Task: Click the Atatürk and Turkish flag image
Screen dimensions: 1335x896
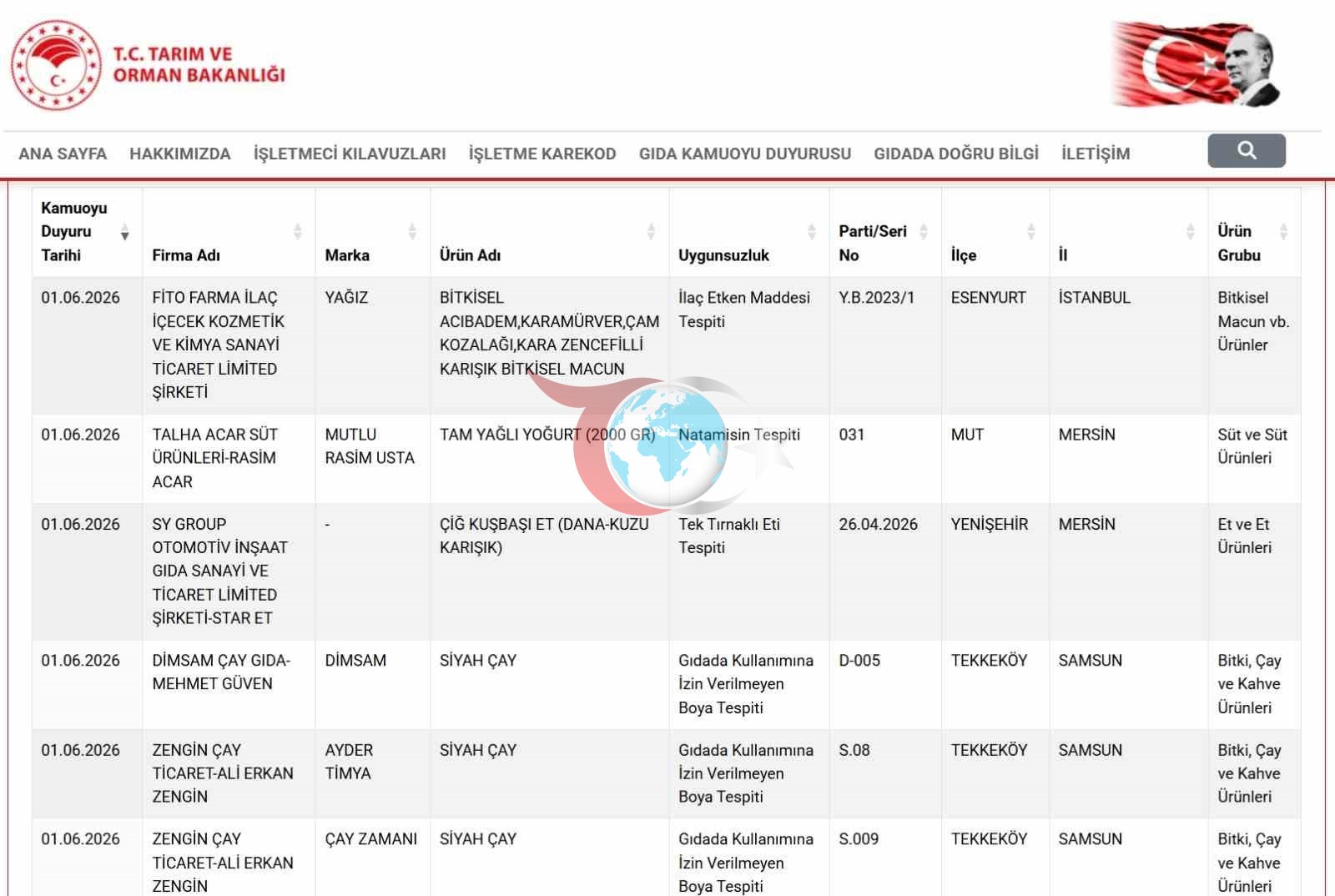Action: pyautogui.click(x=1196, y=64)
